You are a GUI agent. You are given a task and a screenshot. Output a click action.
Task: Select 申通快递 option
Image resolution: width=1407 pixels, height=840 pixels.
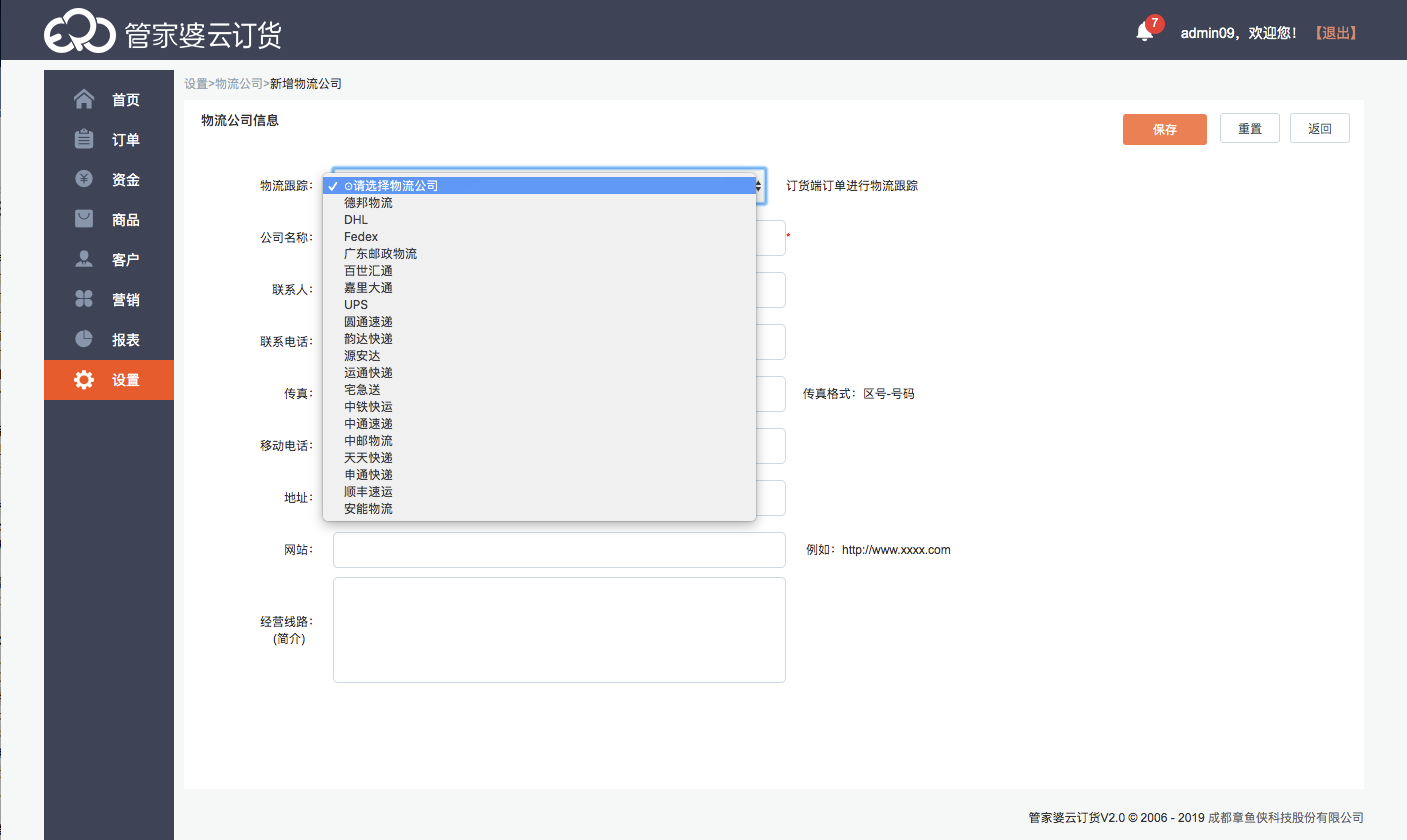pos(539,475)
